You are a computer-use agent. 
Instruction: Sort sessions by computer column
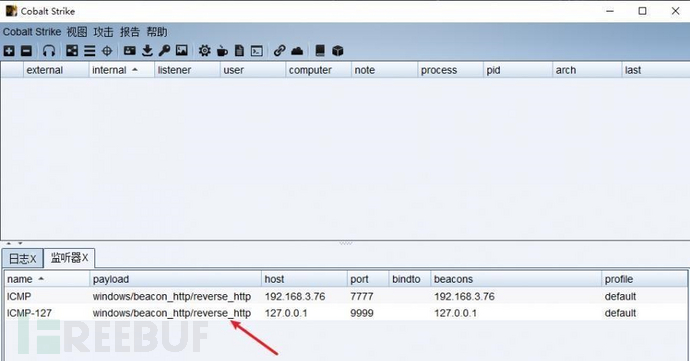pyautogui.click(x=318, y=70)
